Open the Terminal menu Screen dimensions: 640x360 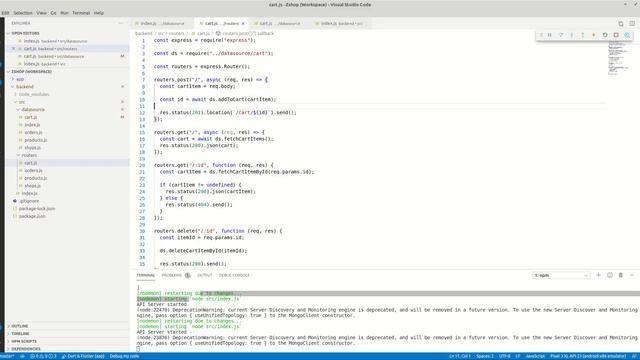pos(81,13)
